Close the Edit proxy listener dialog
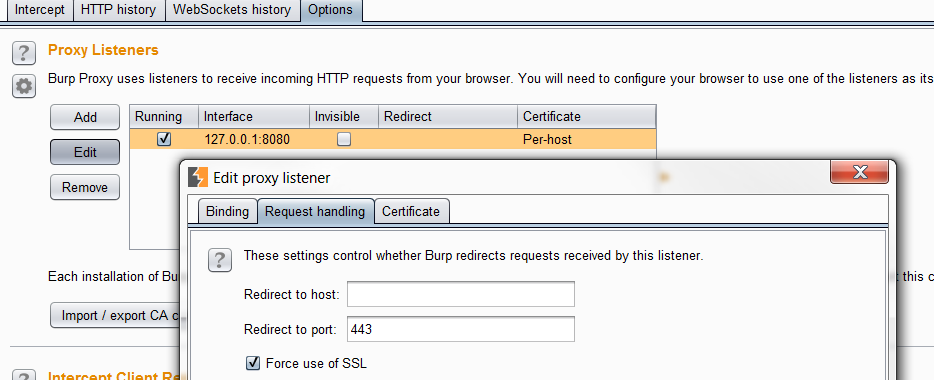Image resolution: width=934 pixels, height=380 pixels. [x=859, y=172]
